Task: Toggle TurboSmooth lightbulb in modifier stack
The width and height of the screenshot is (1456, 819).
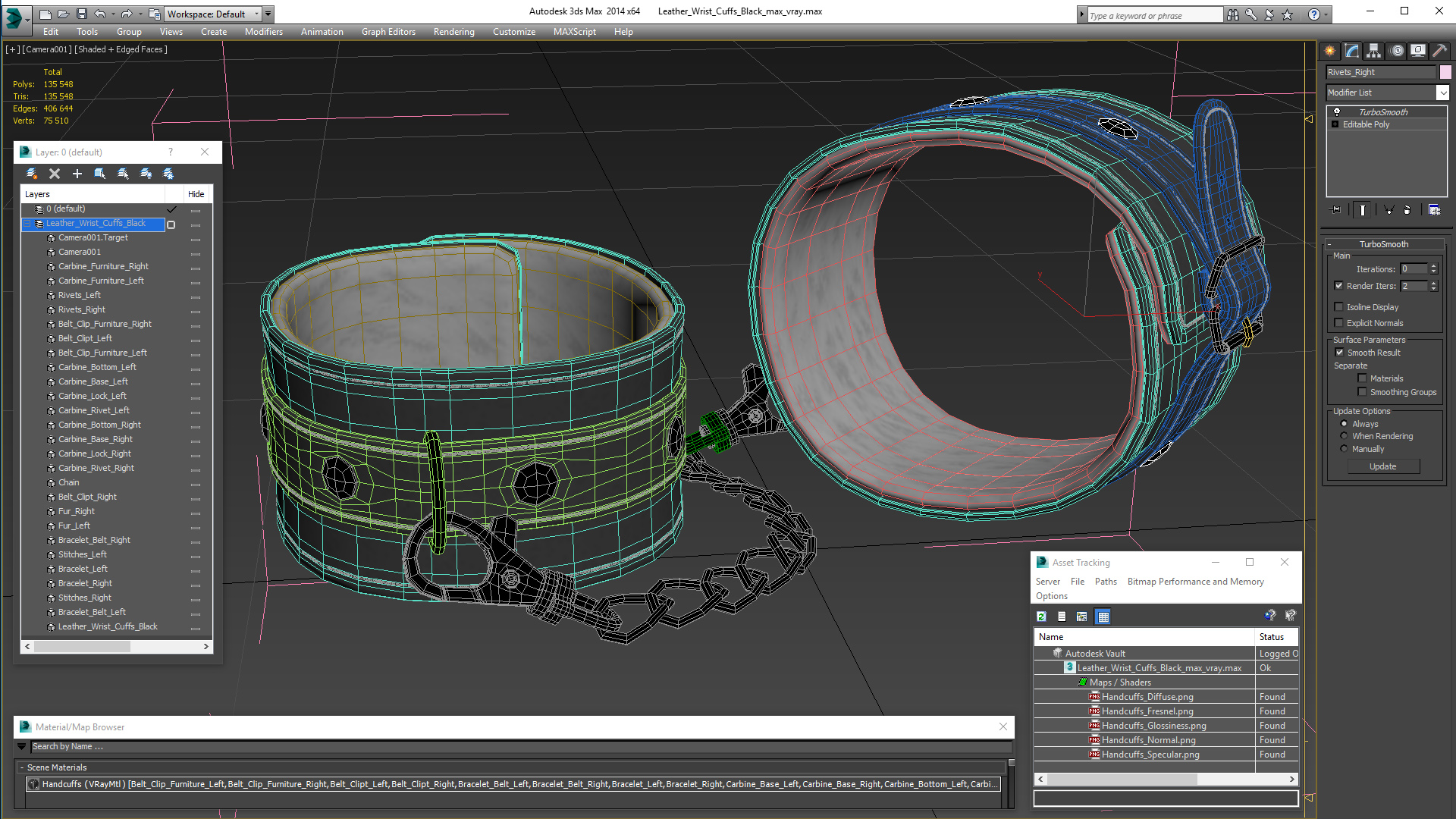Action: tap(1337, 111)
